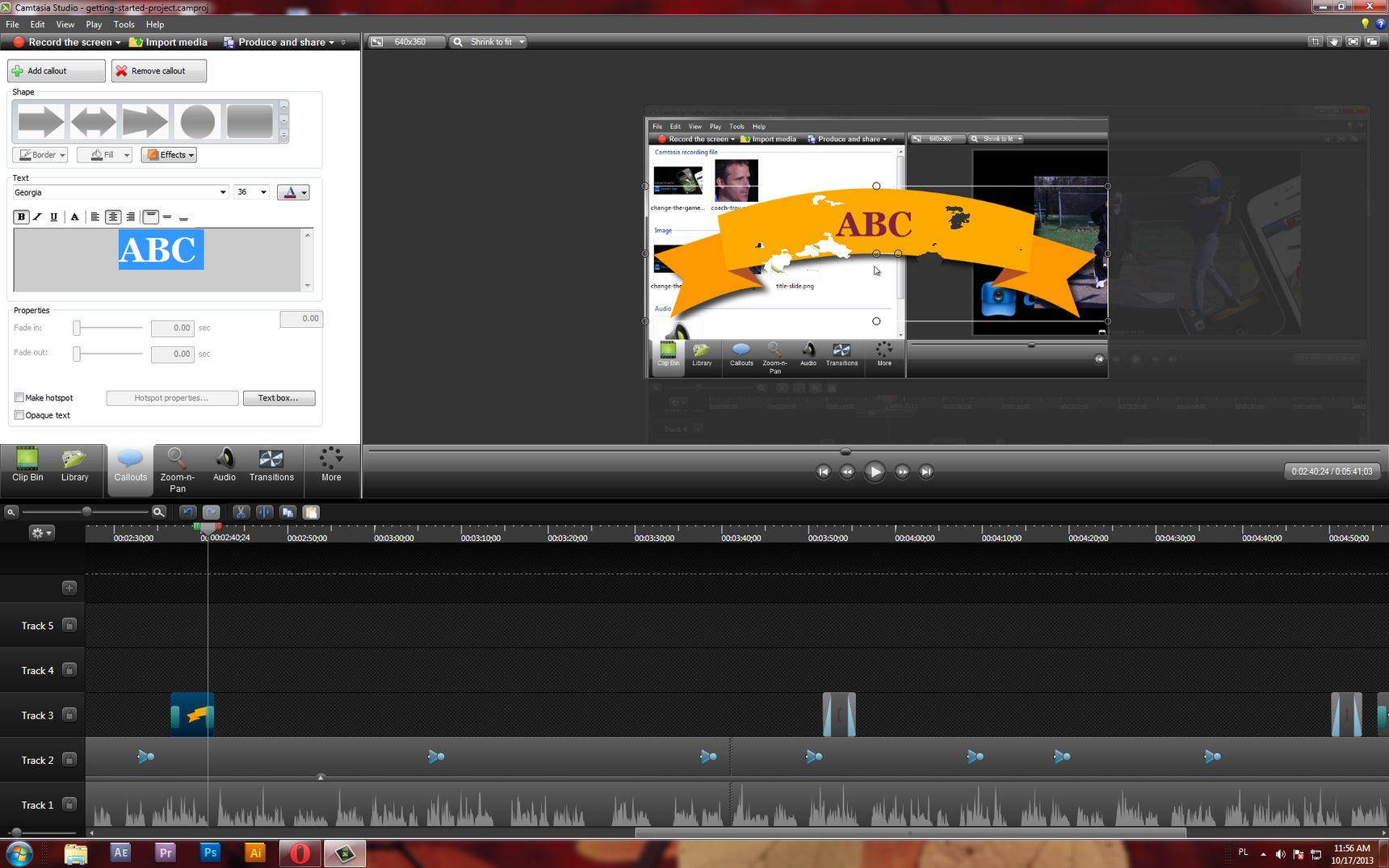
Task: Cut the selection with the scissors tool
Action: [x=241, y=512]
